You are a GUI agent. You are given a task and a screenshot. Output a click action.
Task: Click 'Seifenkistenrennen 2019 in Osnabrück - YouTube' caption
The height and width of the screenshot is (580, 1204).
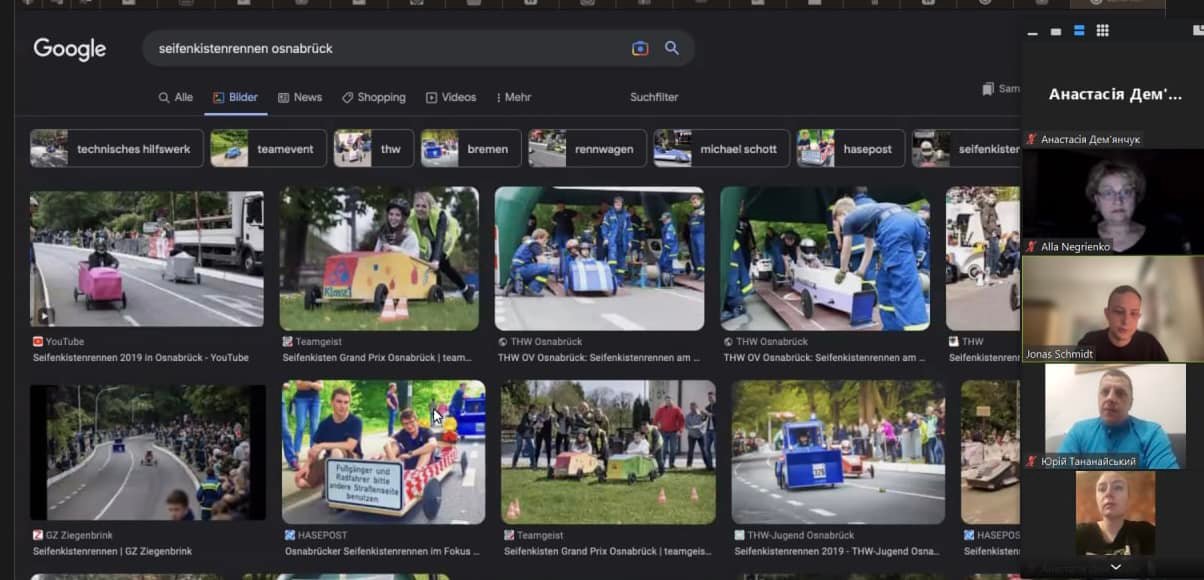click(141, 357)
